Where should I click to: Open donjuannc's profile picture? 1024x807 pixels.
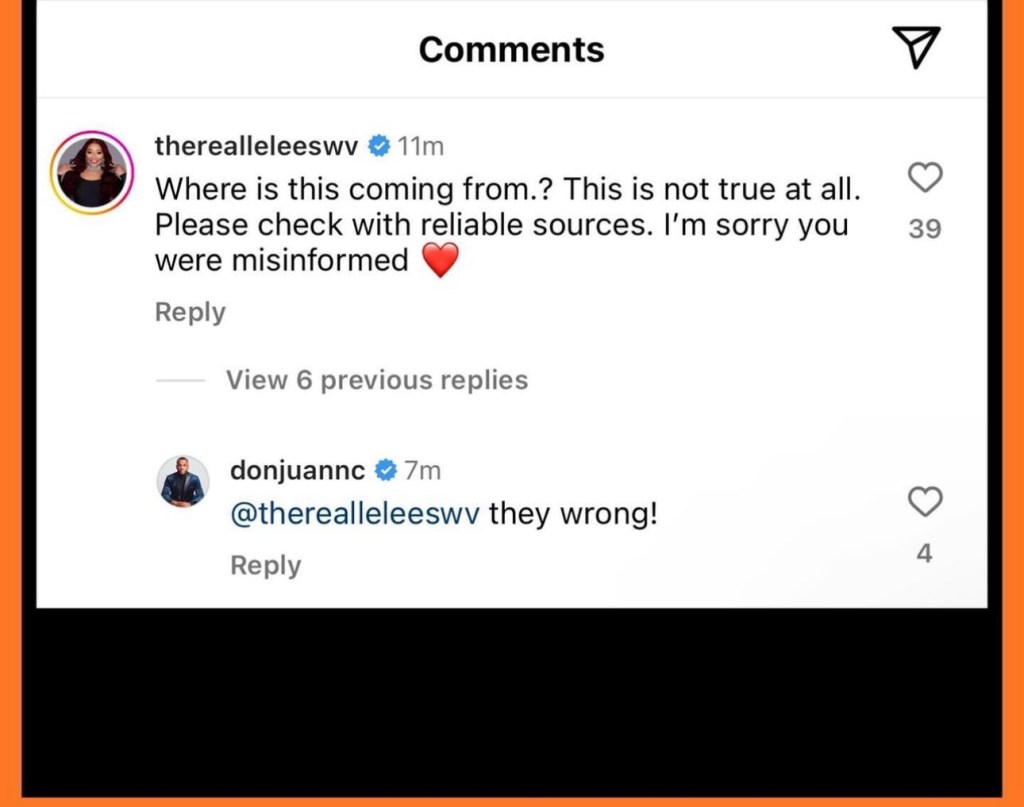click(x=184, y=481)
